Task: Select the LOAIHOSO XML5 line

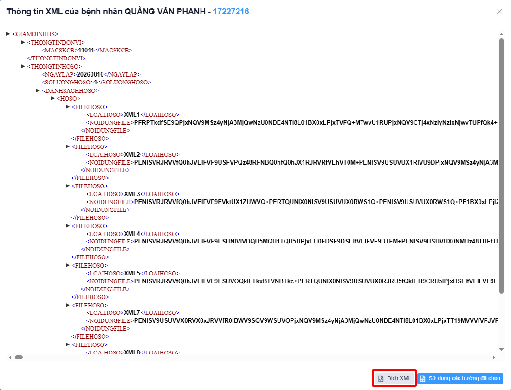Action: point(133,273)
